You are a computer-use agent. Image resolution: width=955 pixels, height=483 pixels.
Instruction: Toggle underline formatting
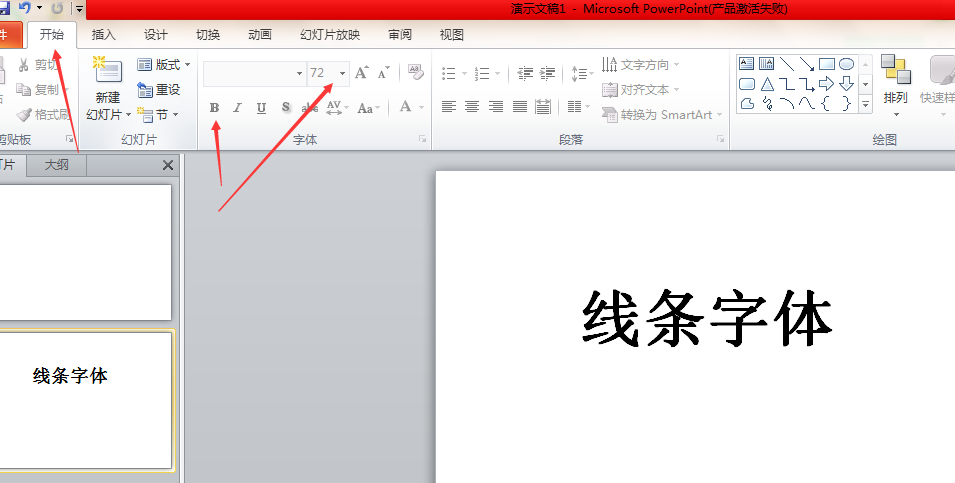[x=261, y=108]
